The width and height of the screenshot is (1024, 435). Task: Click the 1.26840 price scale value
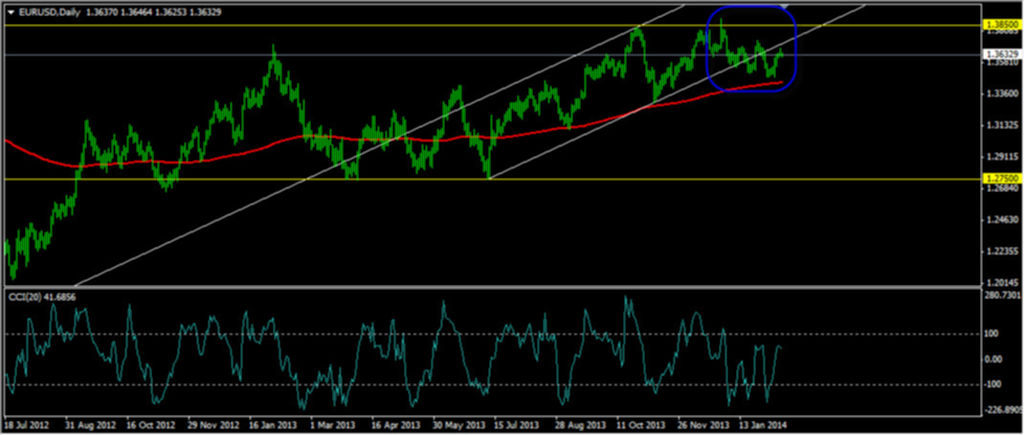(x=1001, y=189)
